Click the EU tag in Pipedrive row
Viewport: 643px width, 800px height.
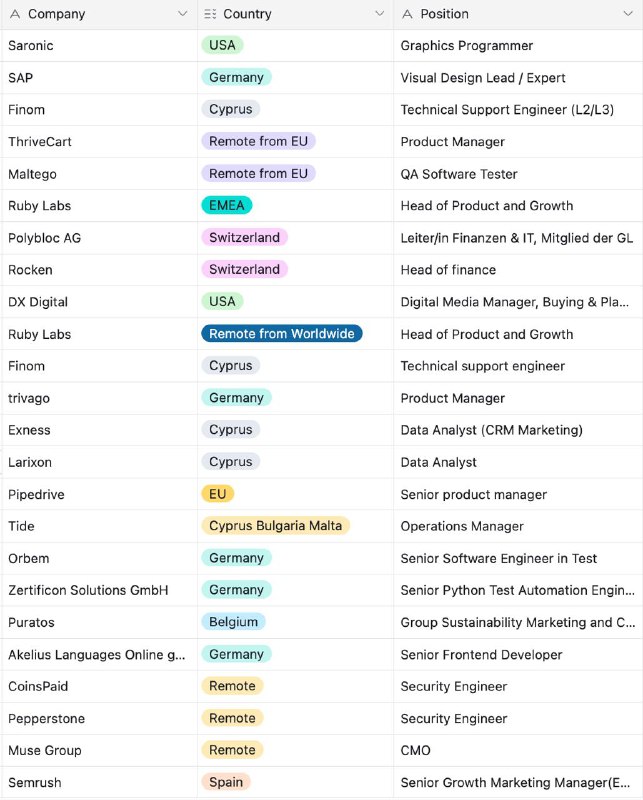point(218,493)
